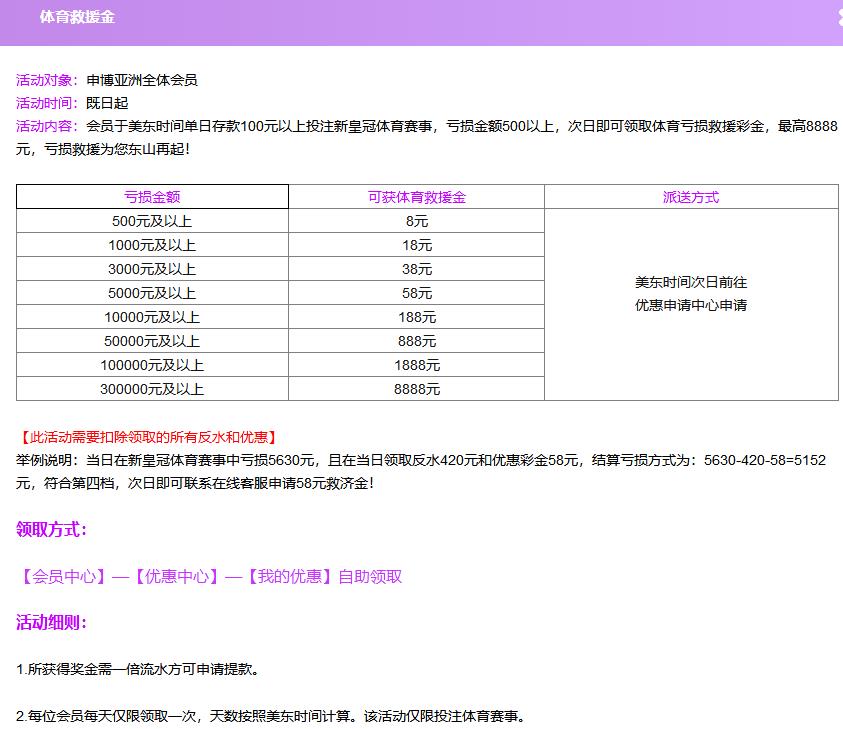
Task: Click the 10000元及以上 loss cell
Action: coord(152,317)
